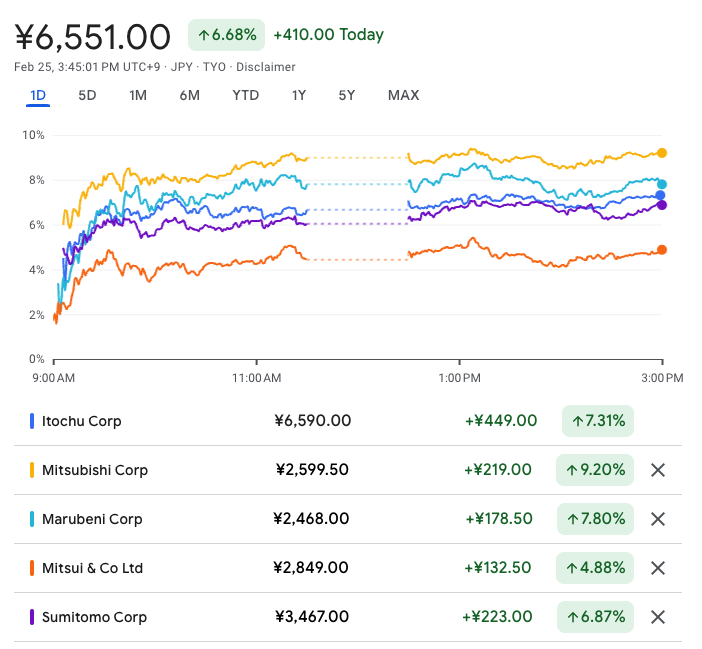Open the Itochu Corp row

[x=82, y=421]
